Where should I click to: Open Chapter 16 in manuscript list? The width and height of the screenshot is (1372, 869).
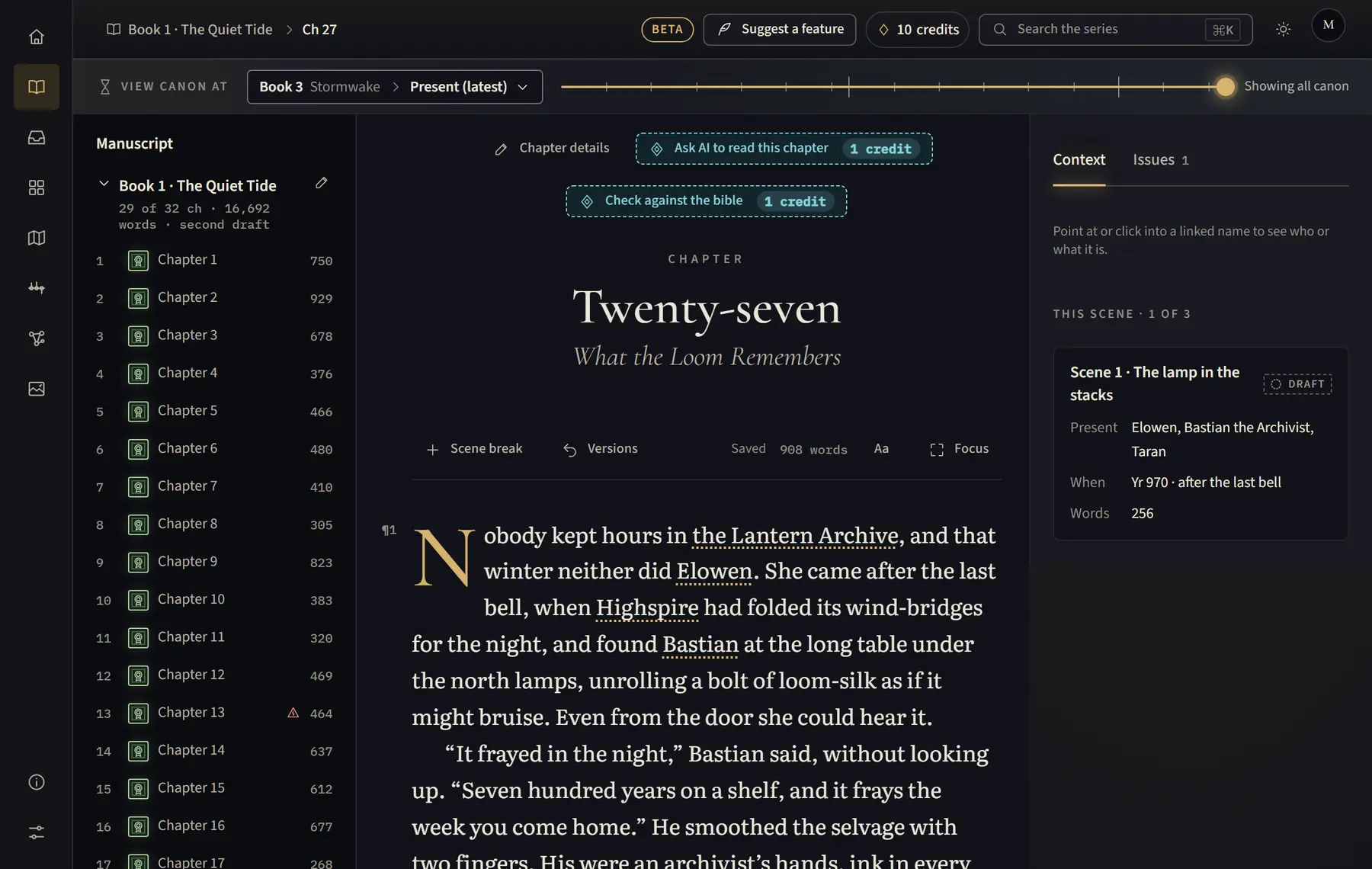click(x=214, y=826)
